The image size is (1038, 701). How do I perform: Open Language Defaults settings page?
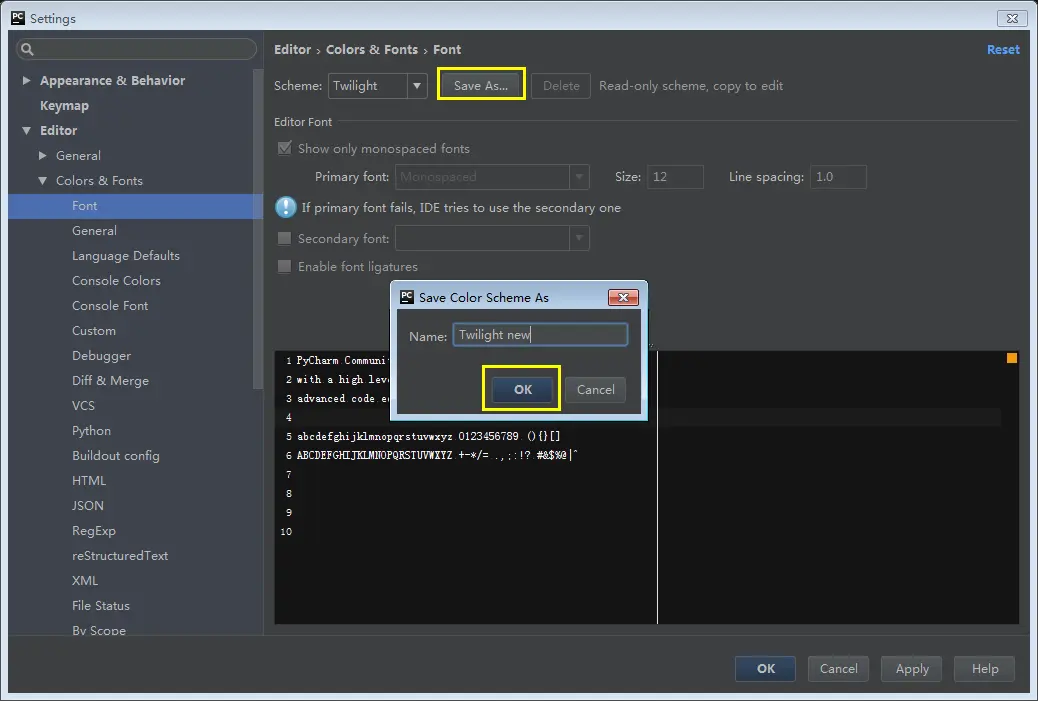[x=126, y=256]
